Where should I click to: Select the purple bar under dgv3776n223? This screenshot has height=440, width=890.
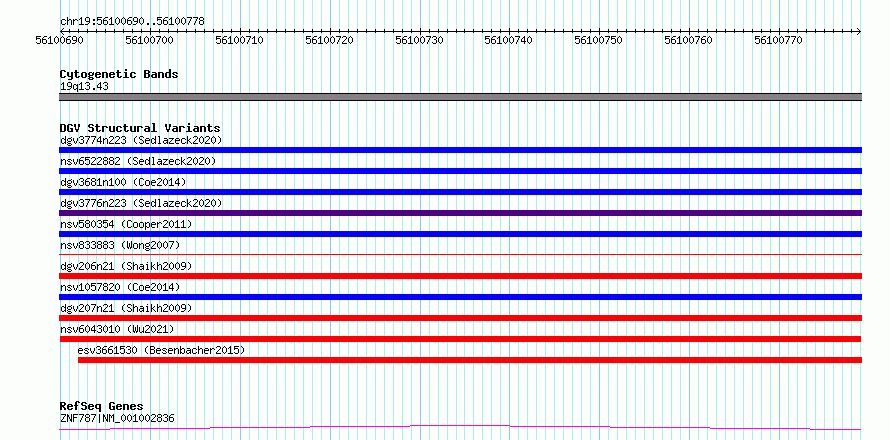[x=460, y=213]
